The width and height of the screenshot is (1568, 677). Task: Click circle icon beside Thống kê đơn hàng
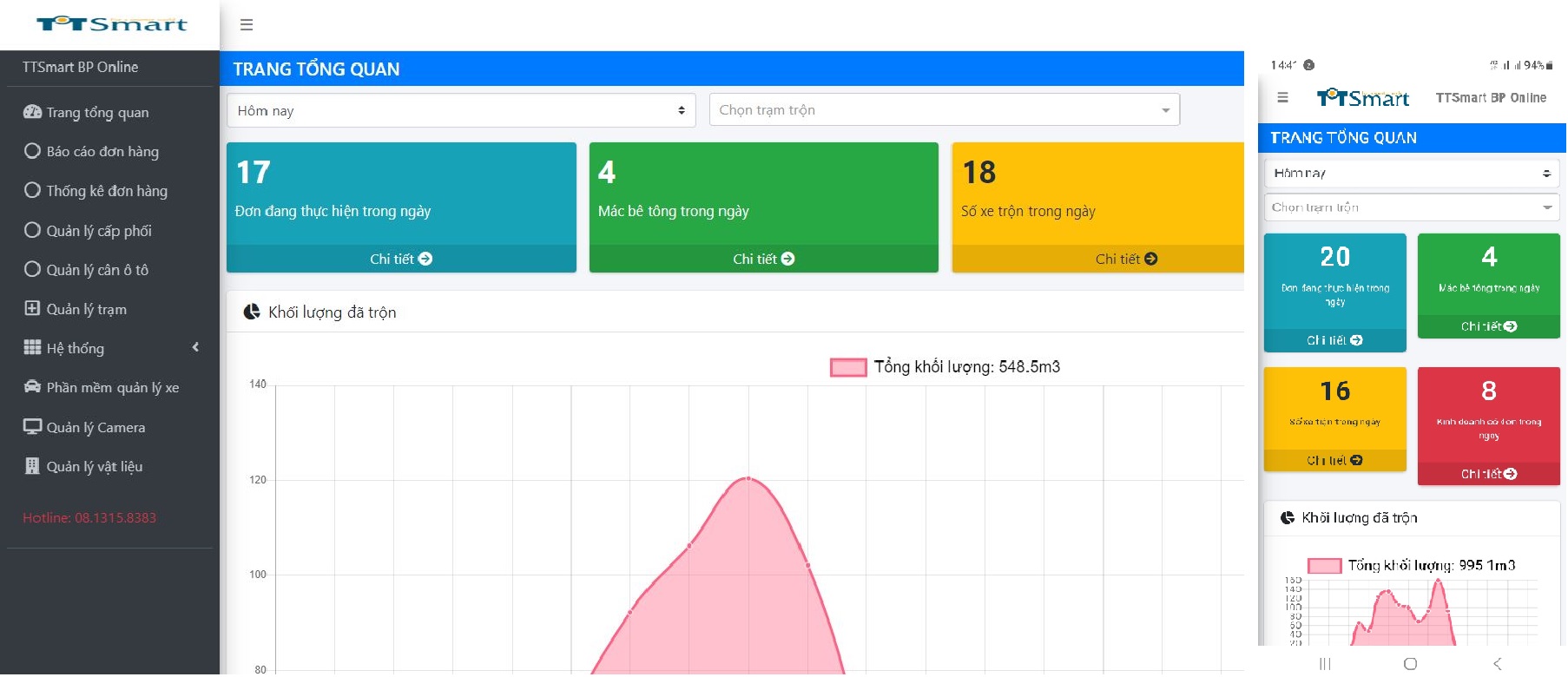coord(32,190)
